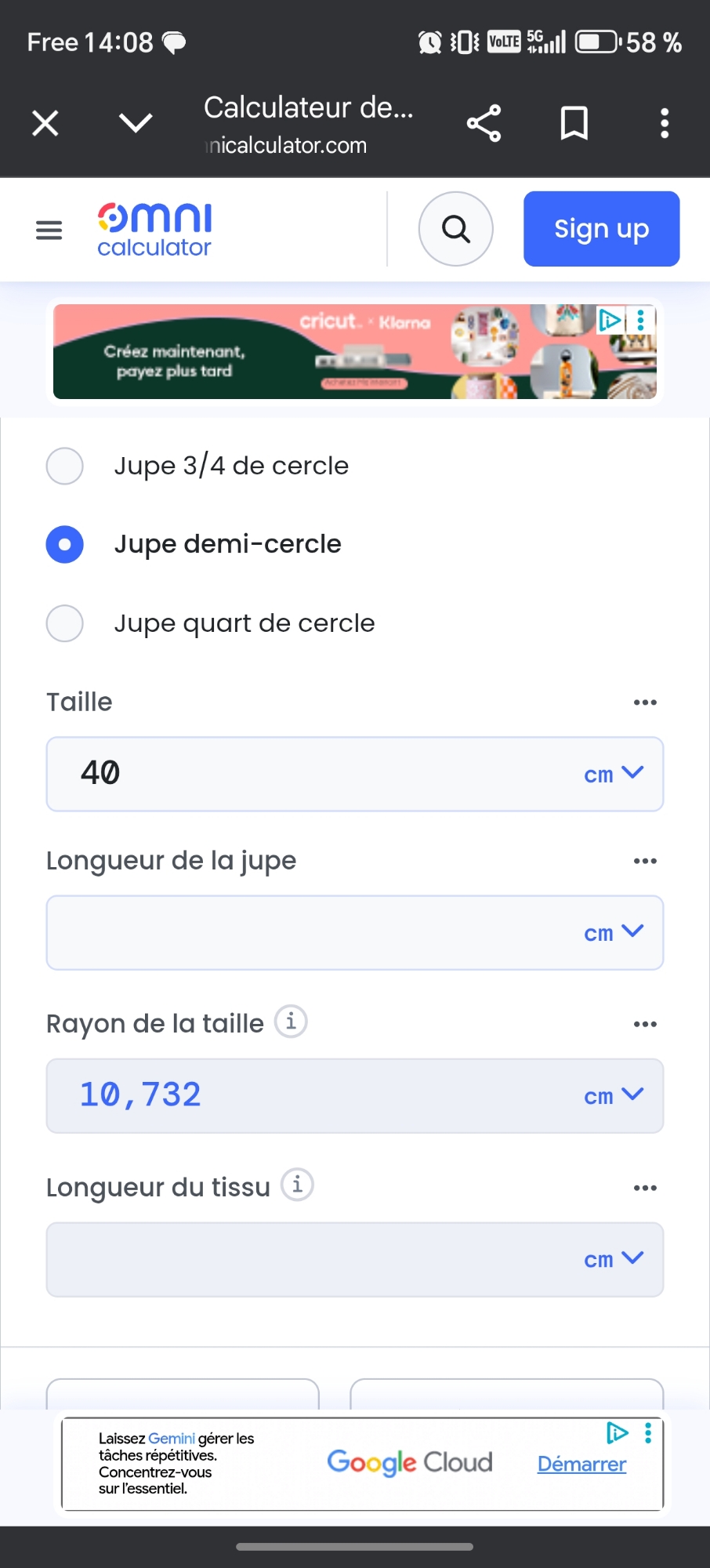This screenshot has width=710, height=1568.
Task: Share this page via share icon
Action: point(484,123)
